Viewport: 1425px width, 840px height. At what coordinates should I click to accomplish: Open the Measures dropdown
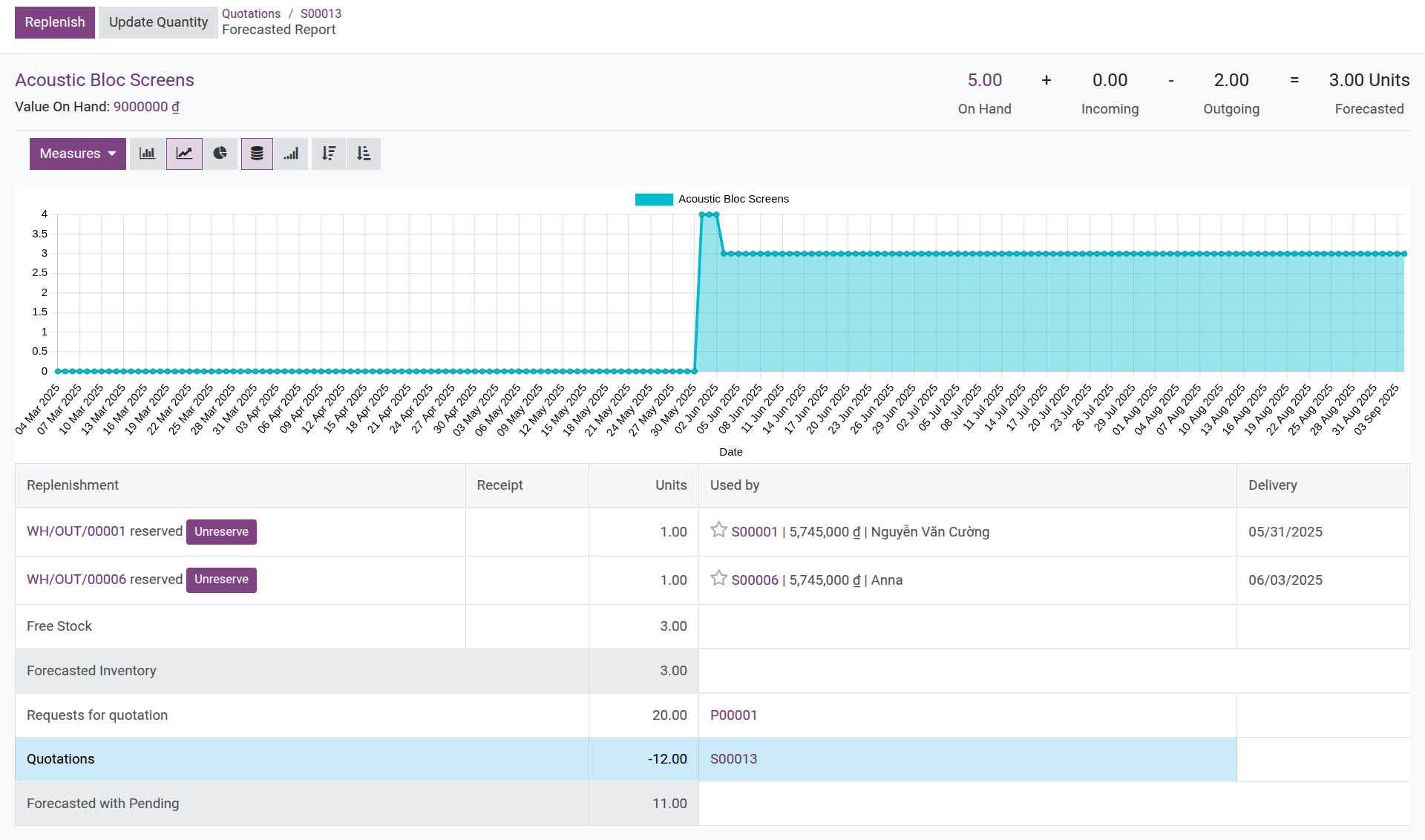(71, 154)
